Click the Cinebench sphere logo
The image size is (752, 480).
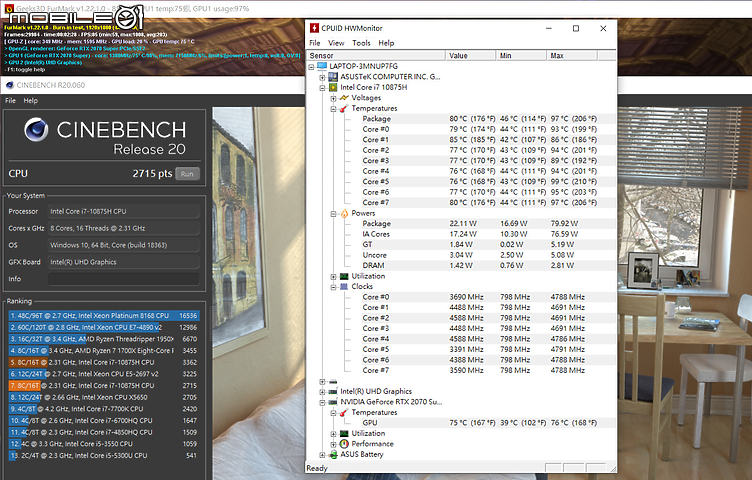[x=36, y=130]
